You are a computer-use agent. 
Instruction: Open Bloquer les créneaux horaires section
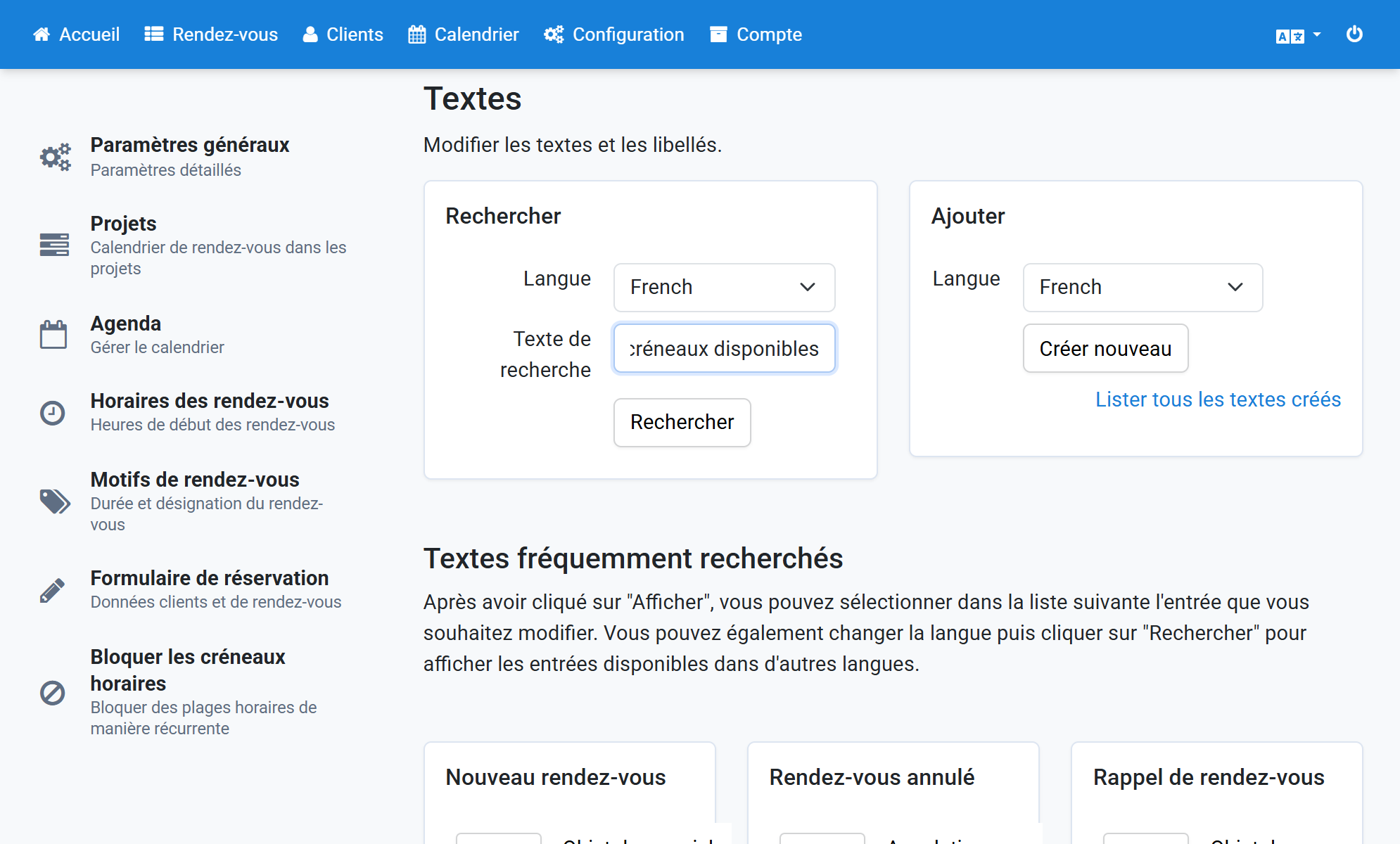188,670
